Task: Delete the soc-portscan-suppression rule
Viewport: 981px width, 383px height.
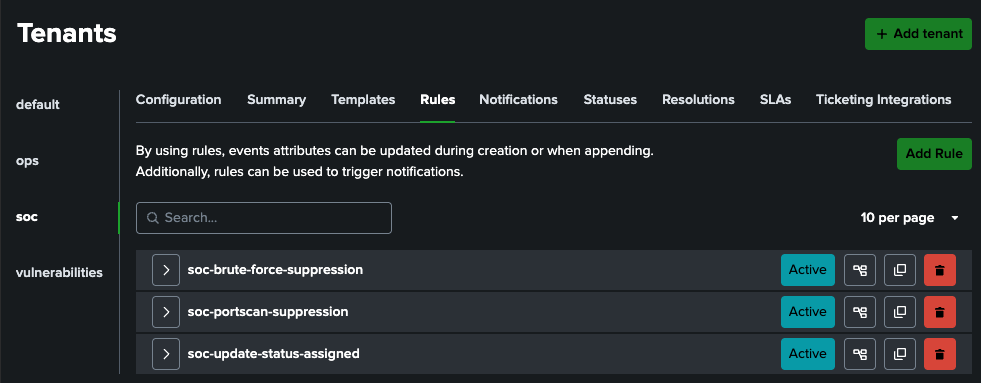Action: pos(940,312)
